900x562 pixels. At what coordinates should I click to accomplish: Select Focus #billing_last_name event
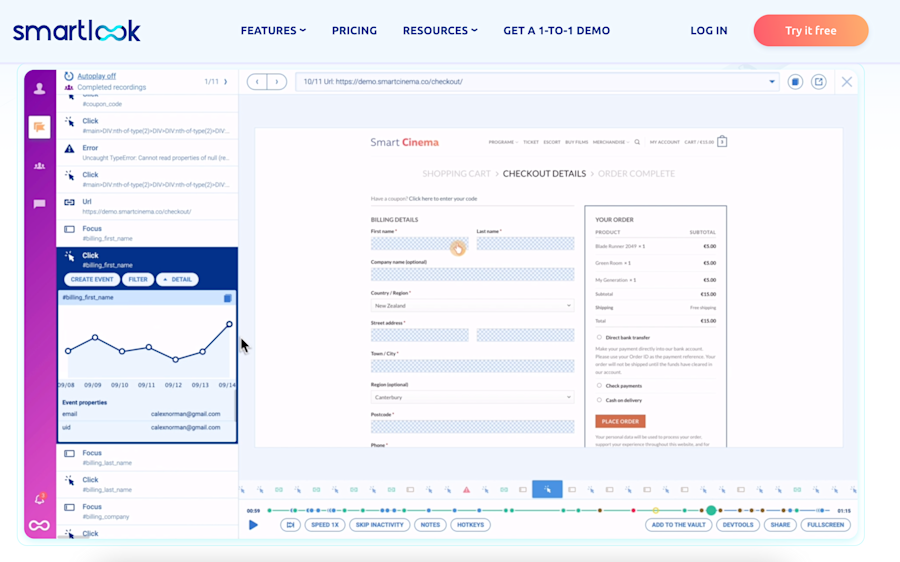147,458
